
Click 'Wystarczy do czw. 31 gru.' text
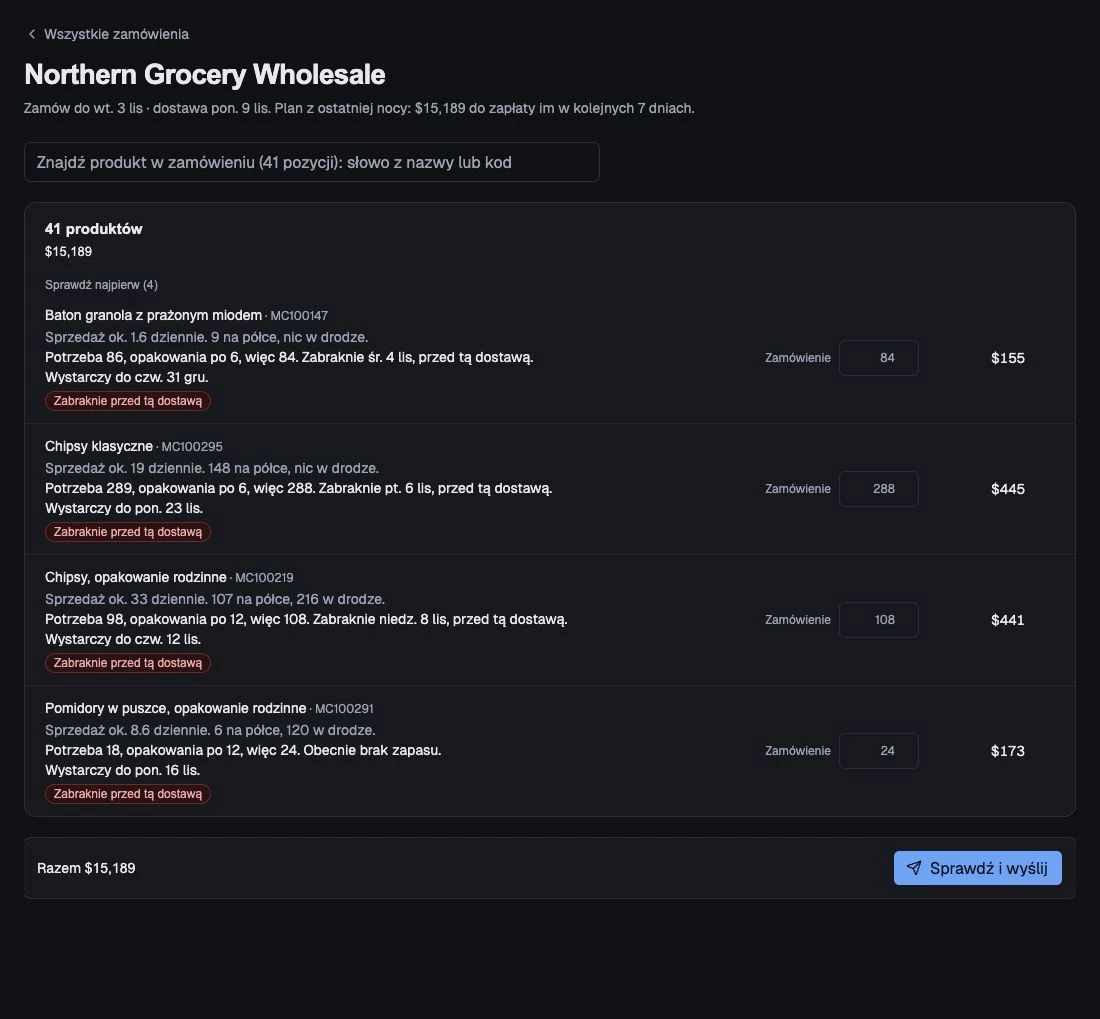point(126,378)
